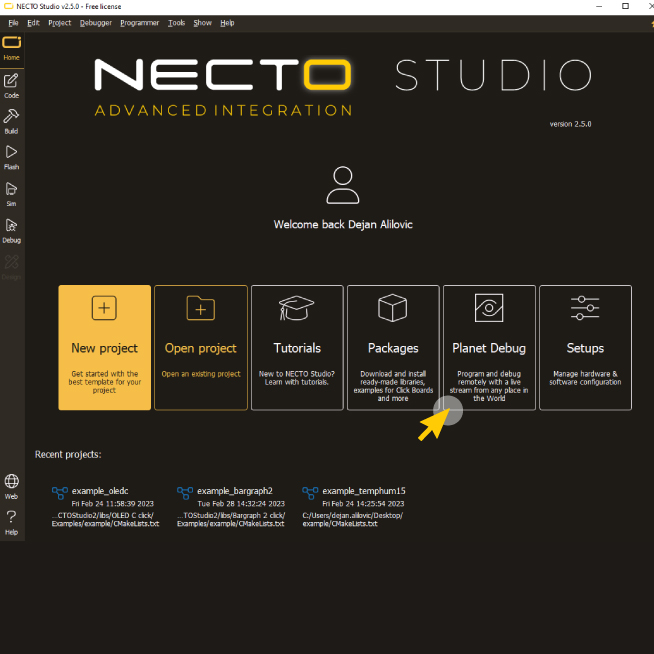
Task: Click the Desktop/example CMakeLists path
Action: coord(352,520)
